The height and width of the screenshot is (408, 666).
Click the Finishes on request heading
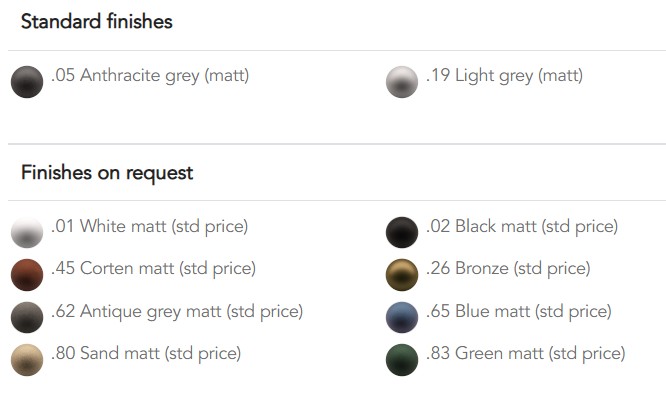107,173
